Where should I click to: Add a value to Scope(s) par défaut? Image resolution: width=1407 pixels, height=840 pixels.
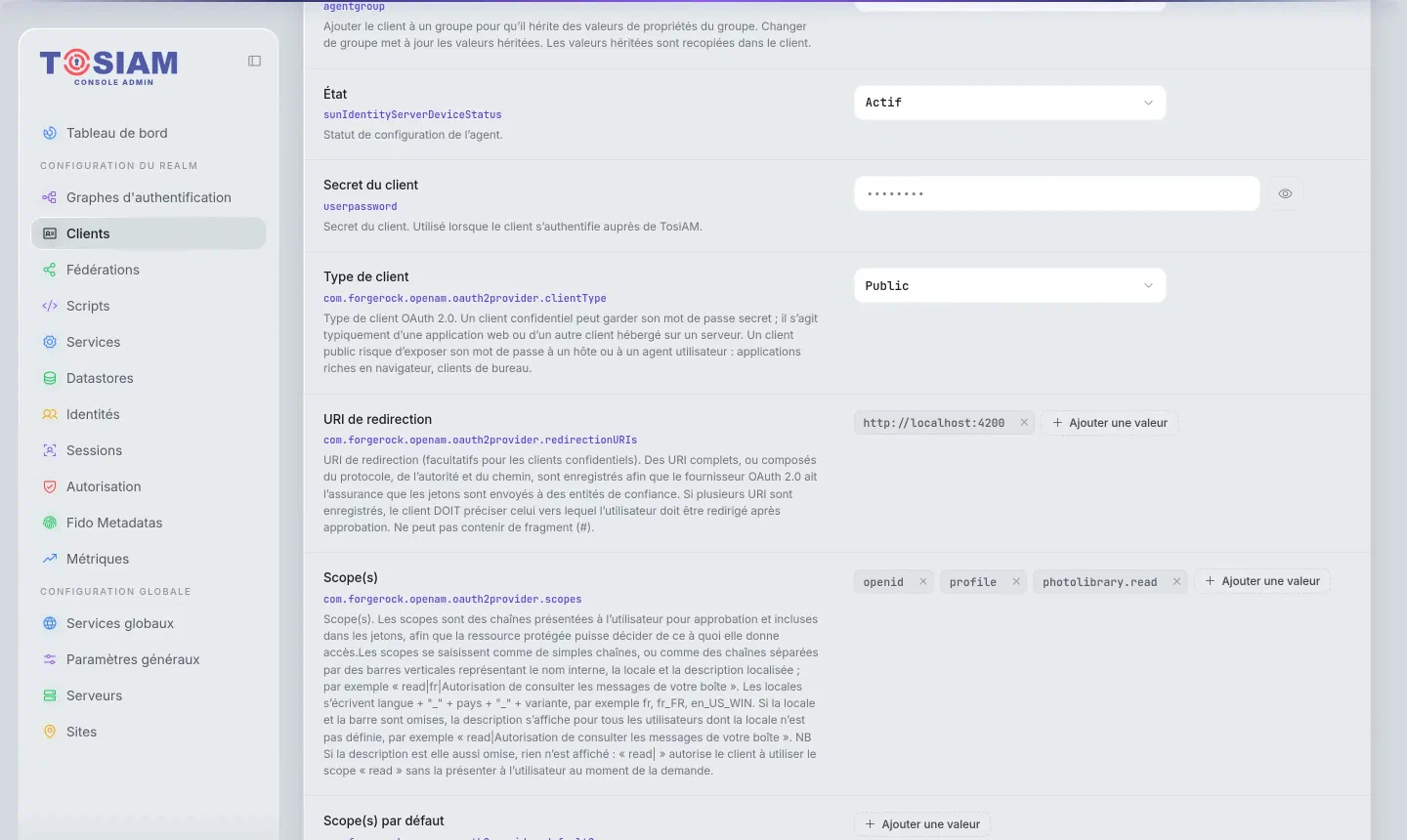click(922, 824)
